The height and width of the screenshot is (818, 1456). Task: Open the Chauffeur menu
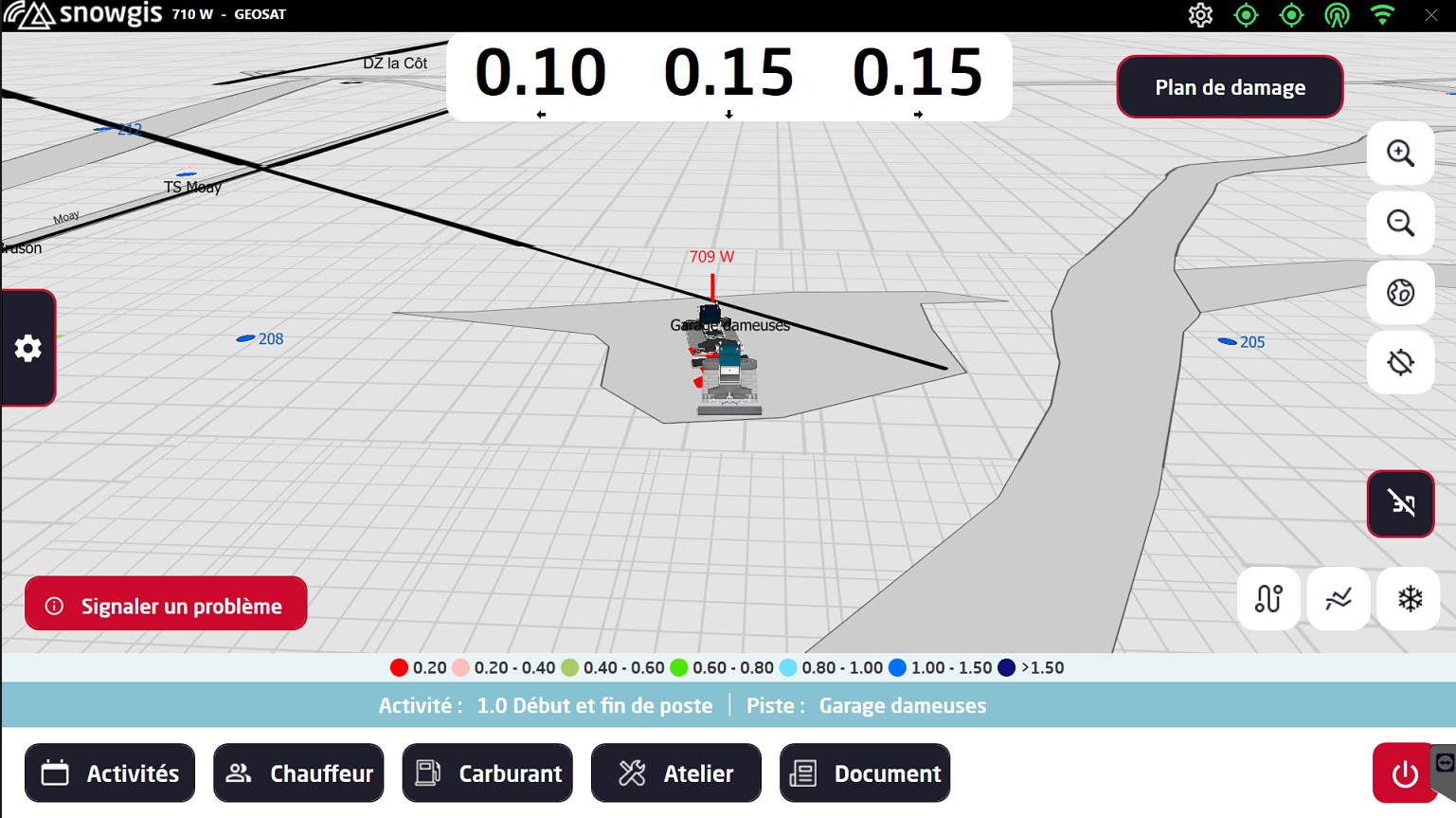point(298,773)
